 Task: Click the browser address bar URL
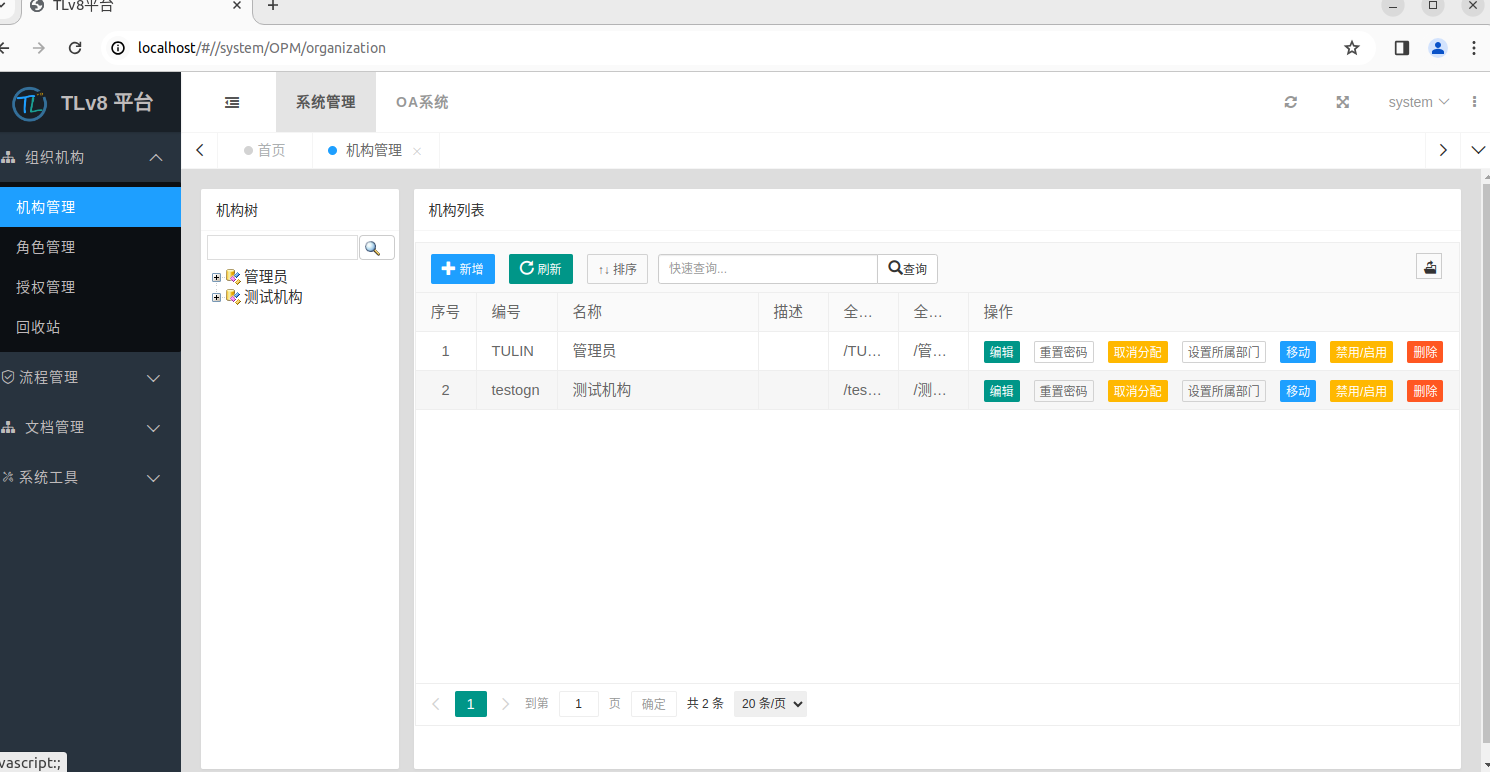click(x=262, y=47)
